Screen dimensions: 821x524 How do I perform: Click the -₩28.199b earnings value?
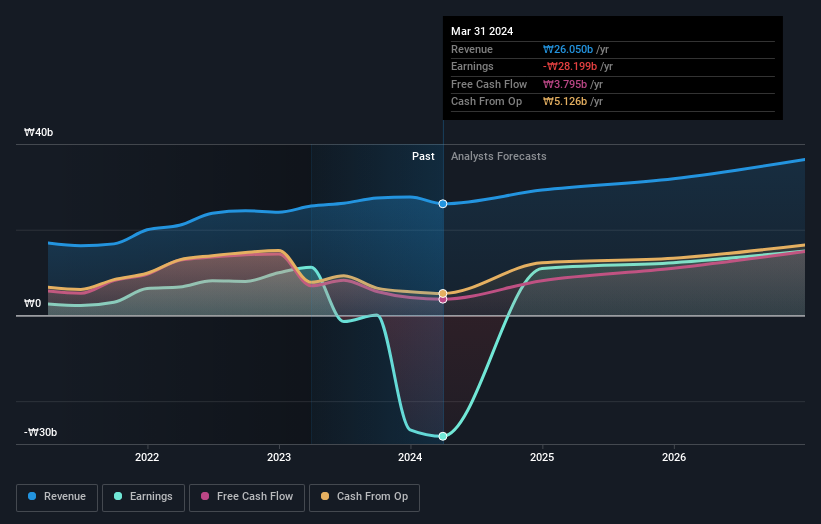570,66
